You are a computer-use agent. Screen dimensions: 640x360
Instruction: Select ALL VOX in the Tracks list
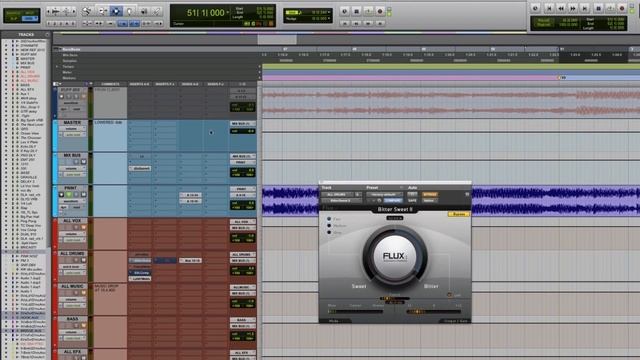(x=27, y=72)
